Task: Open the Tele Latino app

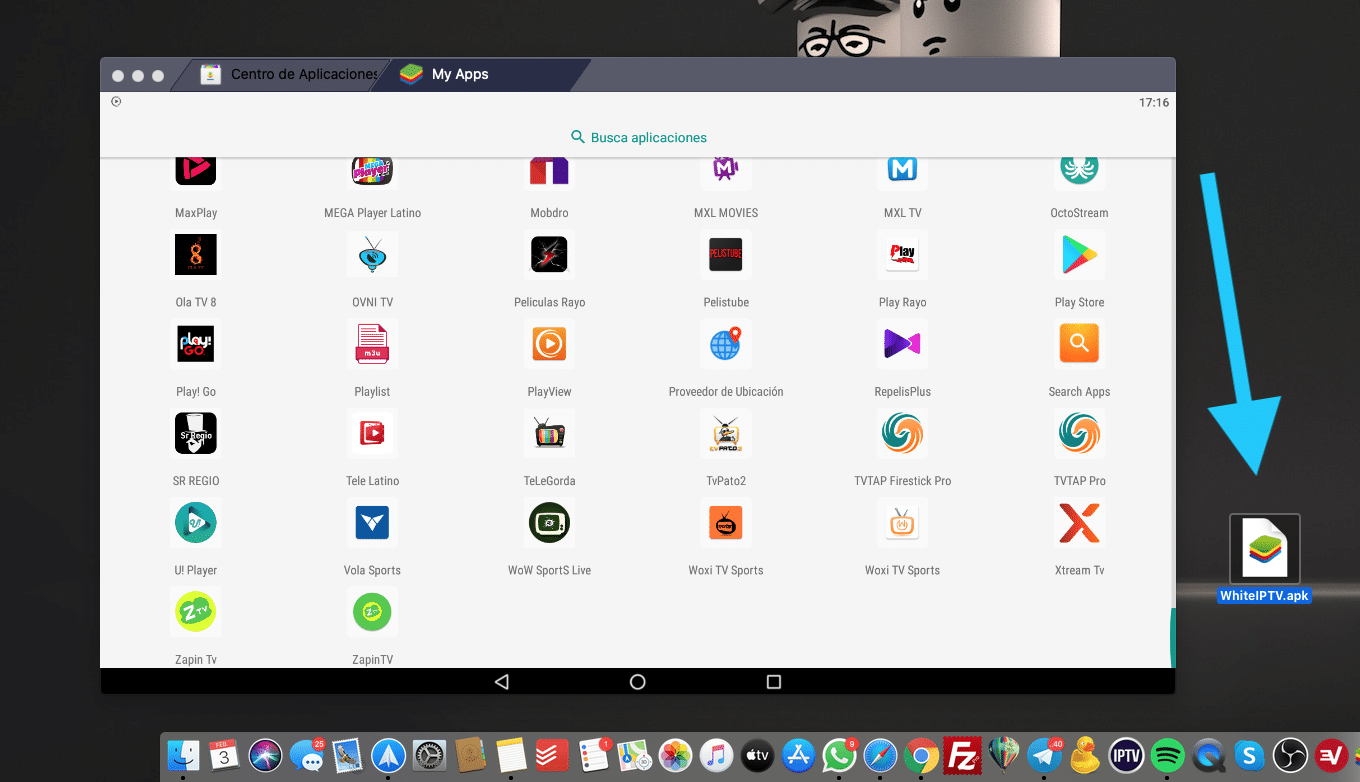Action: (372, 433)
